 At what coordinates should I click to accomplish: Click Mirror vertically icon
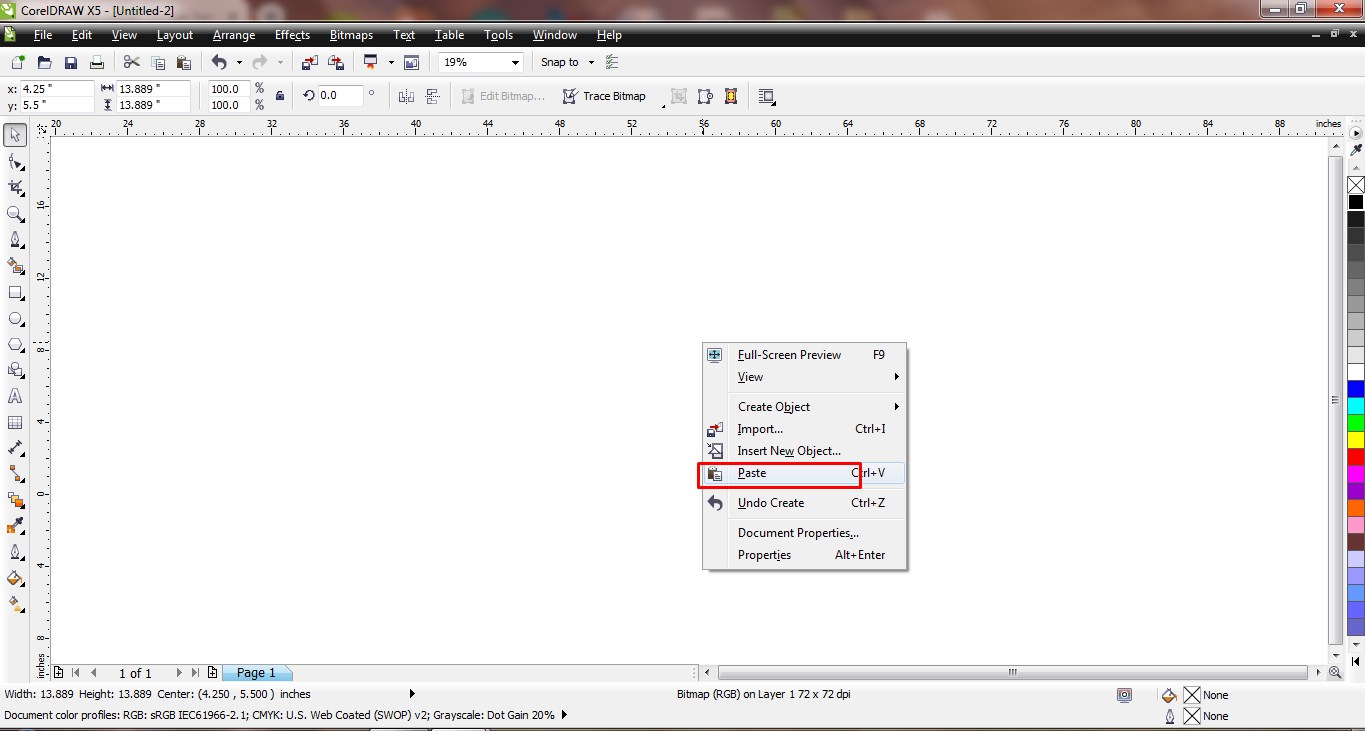433,96
